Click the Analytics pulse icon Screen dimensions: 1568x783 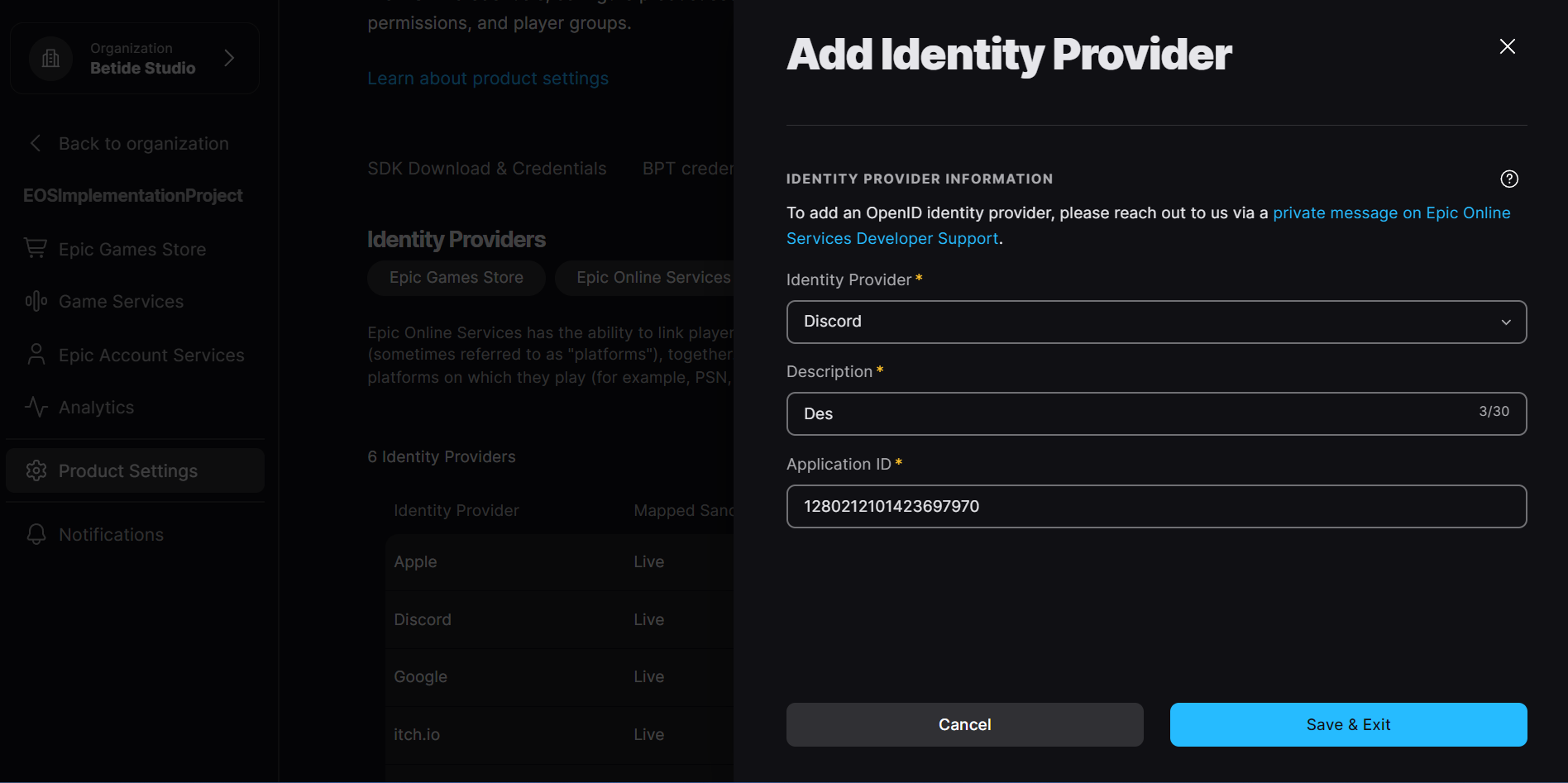[x=36, y=407]
